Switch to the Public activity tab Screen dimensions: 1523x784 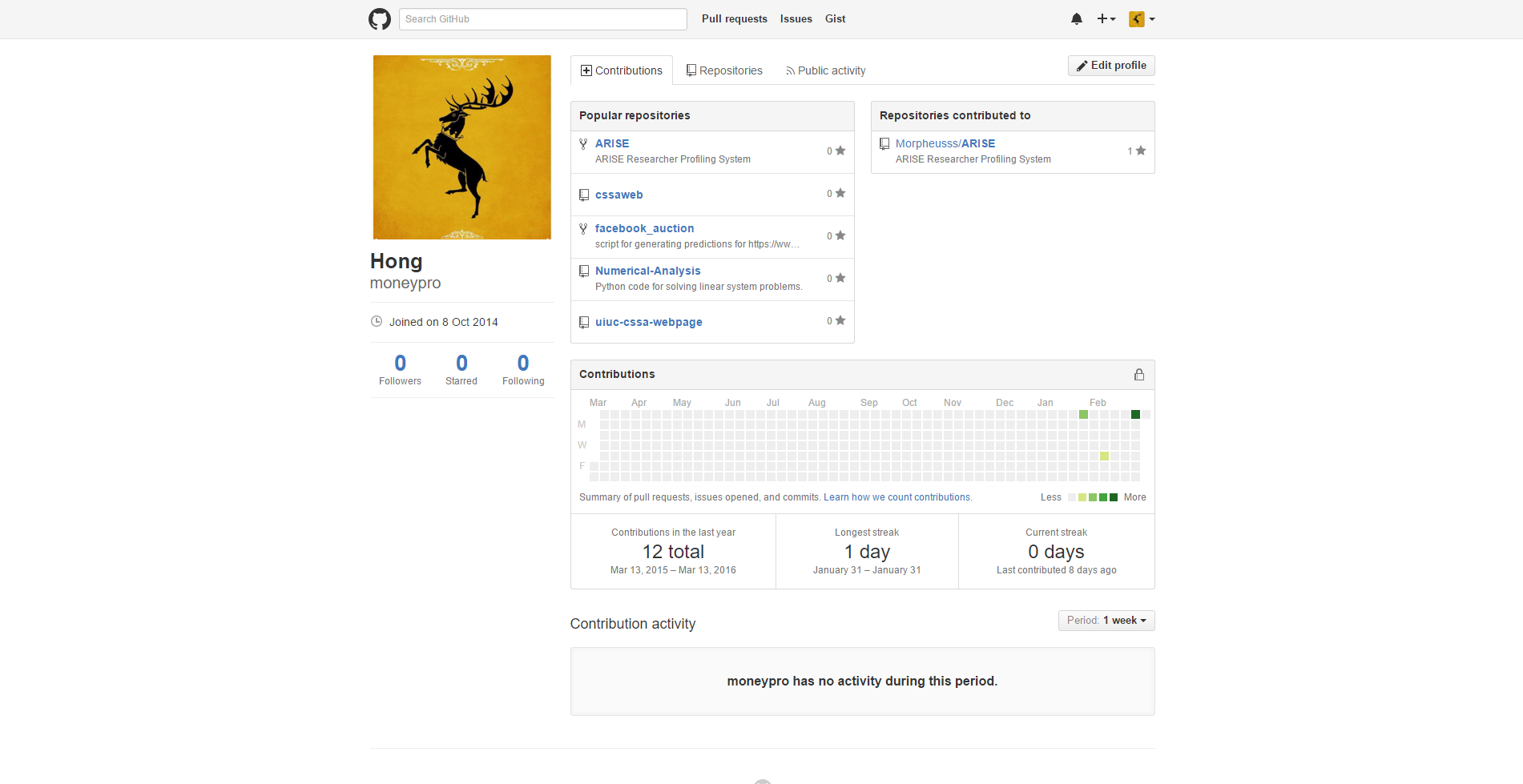tap(825, 70)
